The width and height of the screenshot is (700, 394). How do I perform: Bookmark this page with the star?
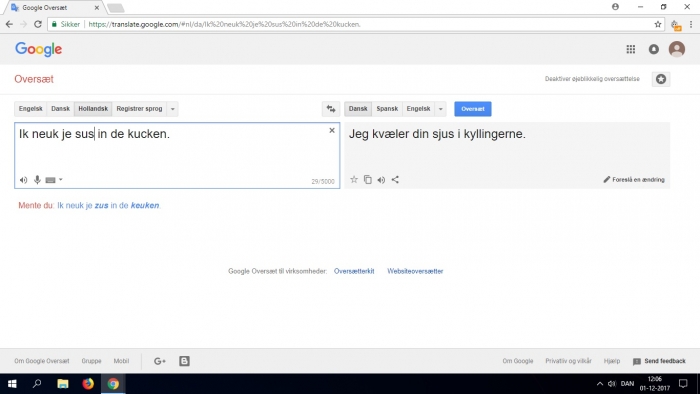point(658,24)
